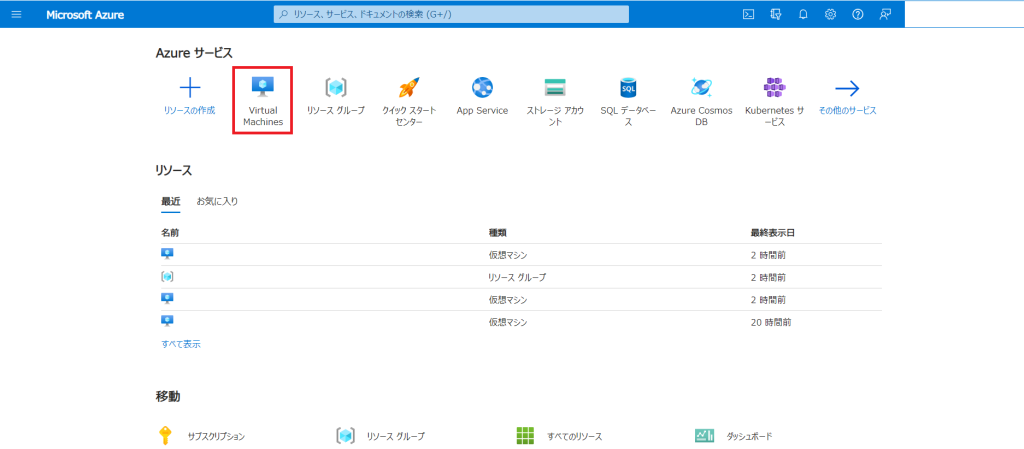This screenshot has height=449, width=1024.
Task: Select the 最近 tab
Action: pos(171,202)
